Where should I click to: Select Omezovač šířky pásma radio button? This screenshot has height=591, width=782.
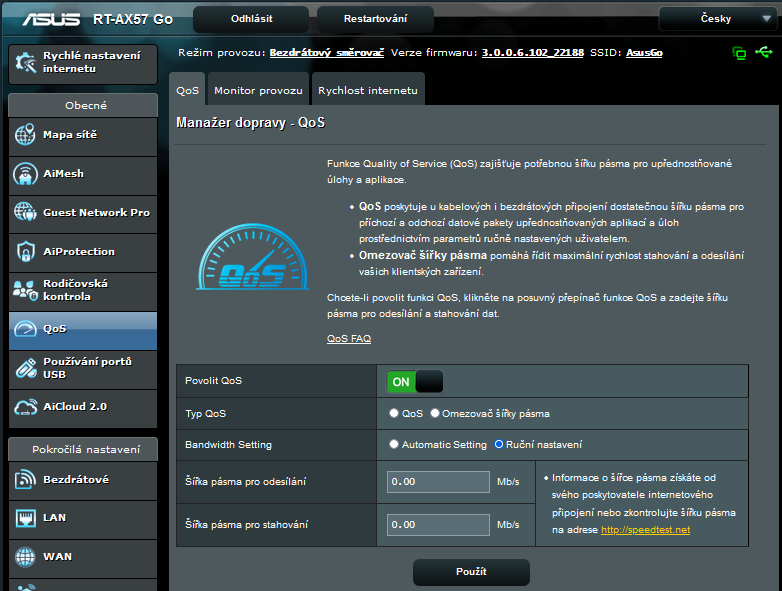tap(435, 413)
